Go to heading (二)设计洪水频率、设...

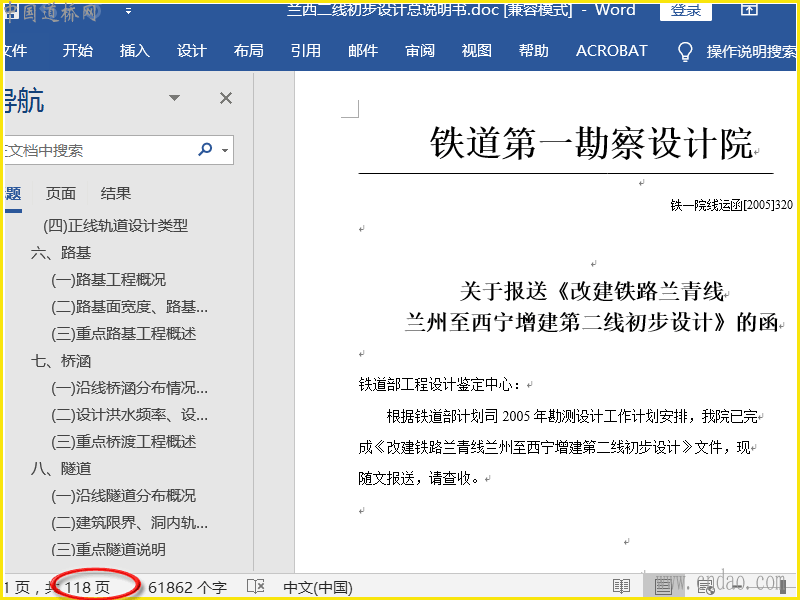(130, 415)
